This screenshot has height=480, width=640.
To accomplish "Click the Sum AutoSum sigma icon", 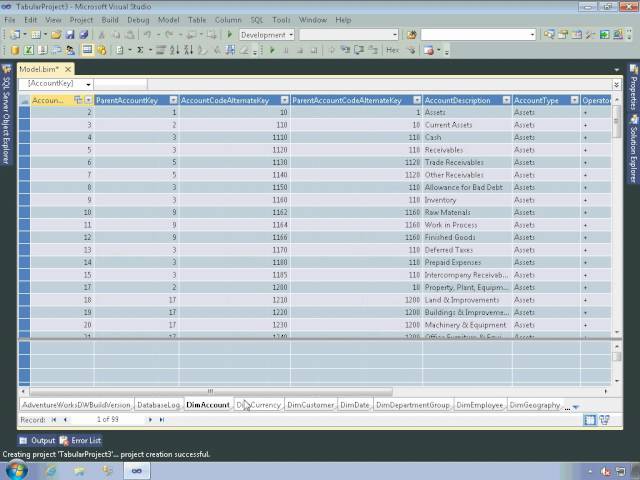I will (140, 50).
